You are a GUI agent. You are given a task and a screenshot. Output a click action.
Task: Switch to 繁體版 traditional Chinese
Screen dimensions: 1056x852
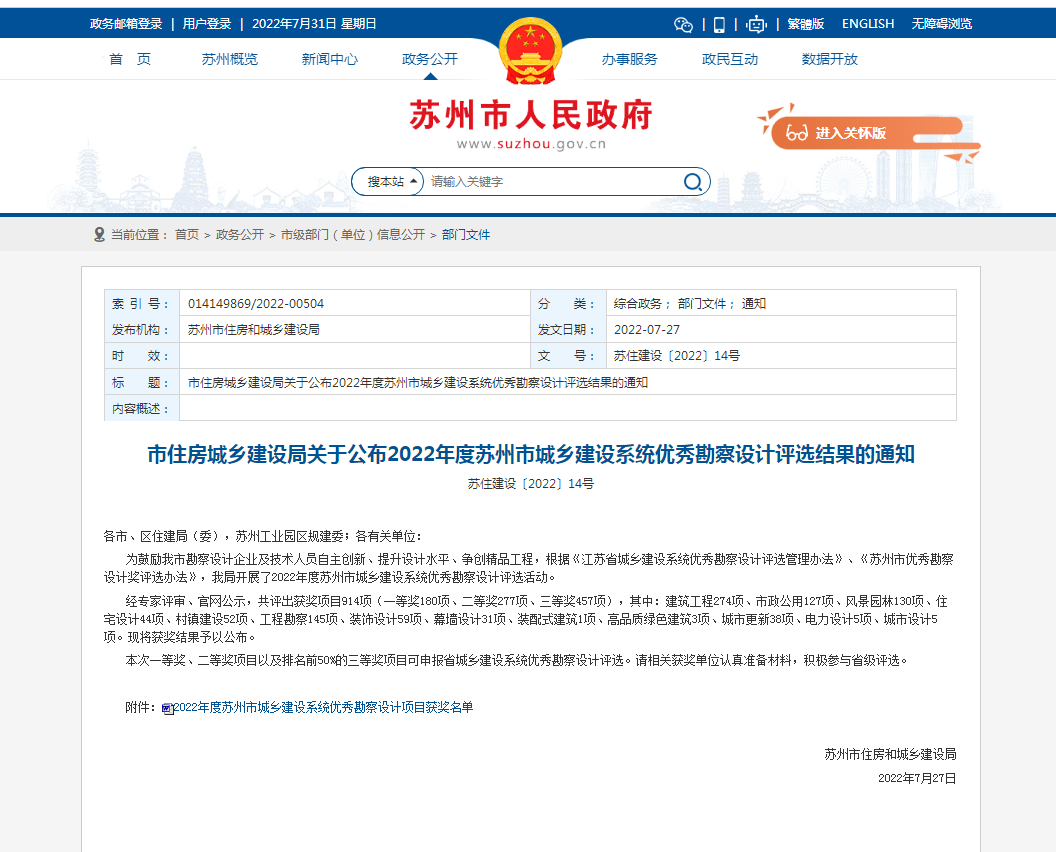tap(806, 24)
